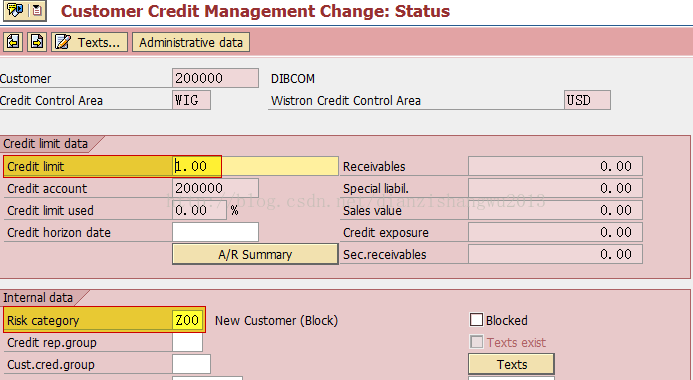Screen dimensions: 693x380
Task: Open the A/R Summary
Action: (255, 255)
